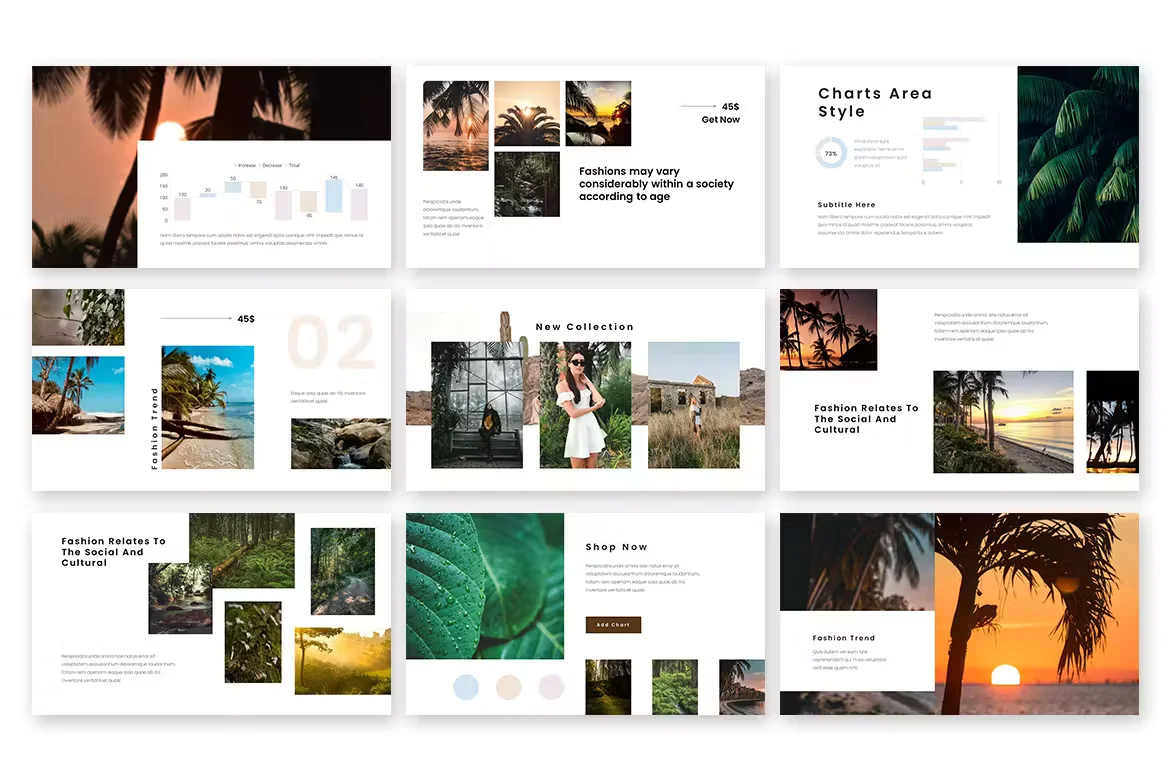Click the 145 bar in the waterfall chart

(333, 198)
